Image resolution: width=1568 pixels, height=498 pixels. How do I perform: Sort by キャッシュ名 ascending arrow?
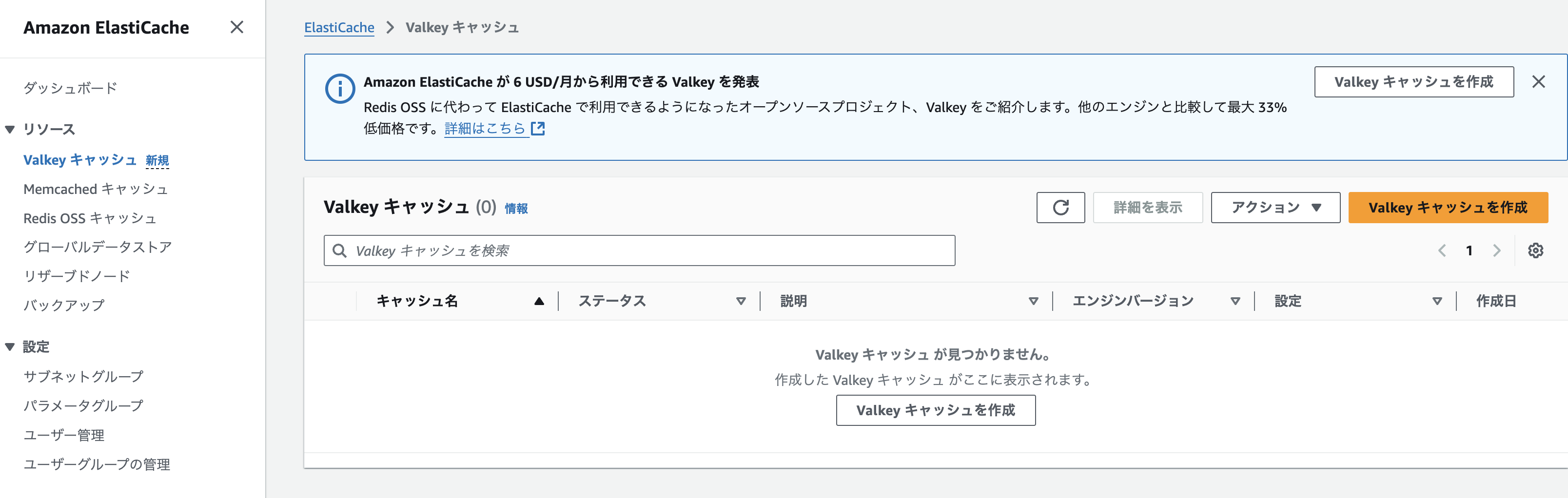539,301
